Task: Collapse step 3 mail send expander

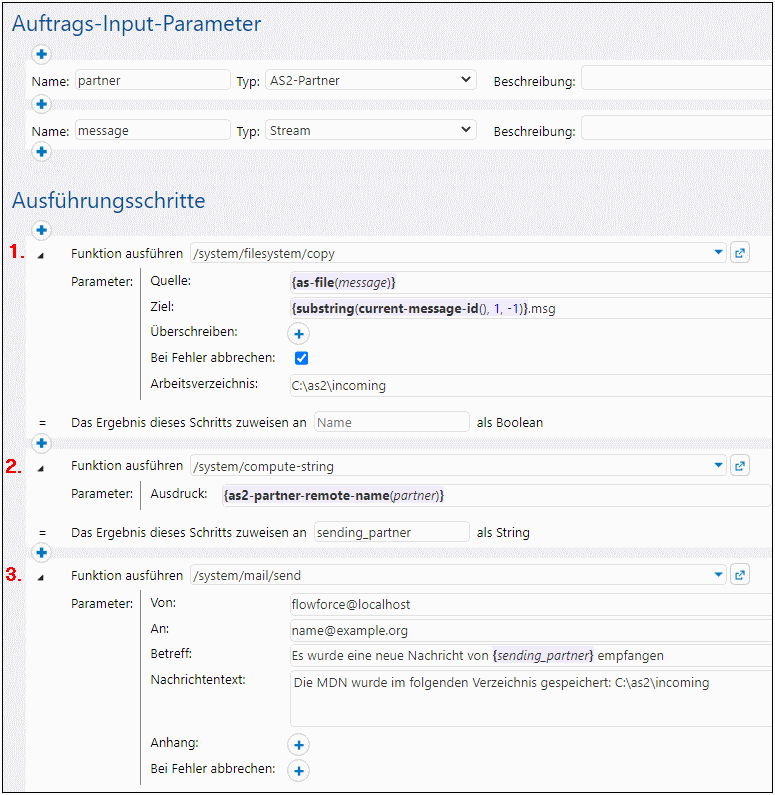Action: coord(41,577)
